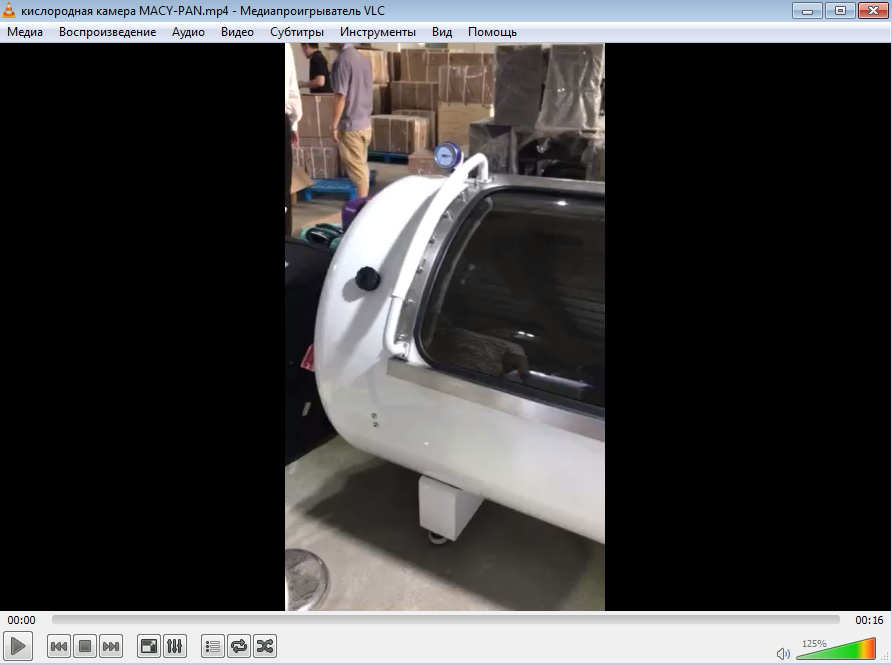Skip to next media track

(x=111, y=646)
